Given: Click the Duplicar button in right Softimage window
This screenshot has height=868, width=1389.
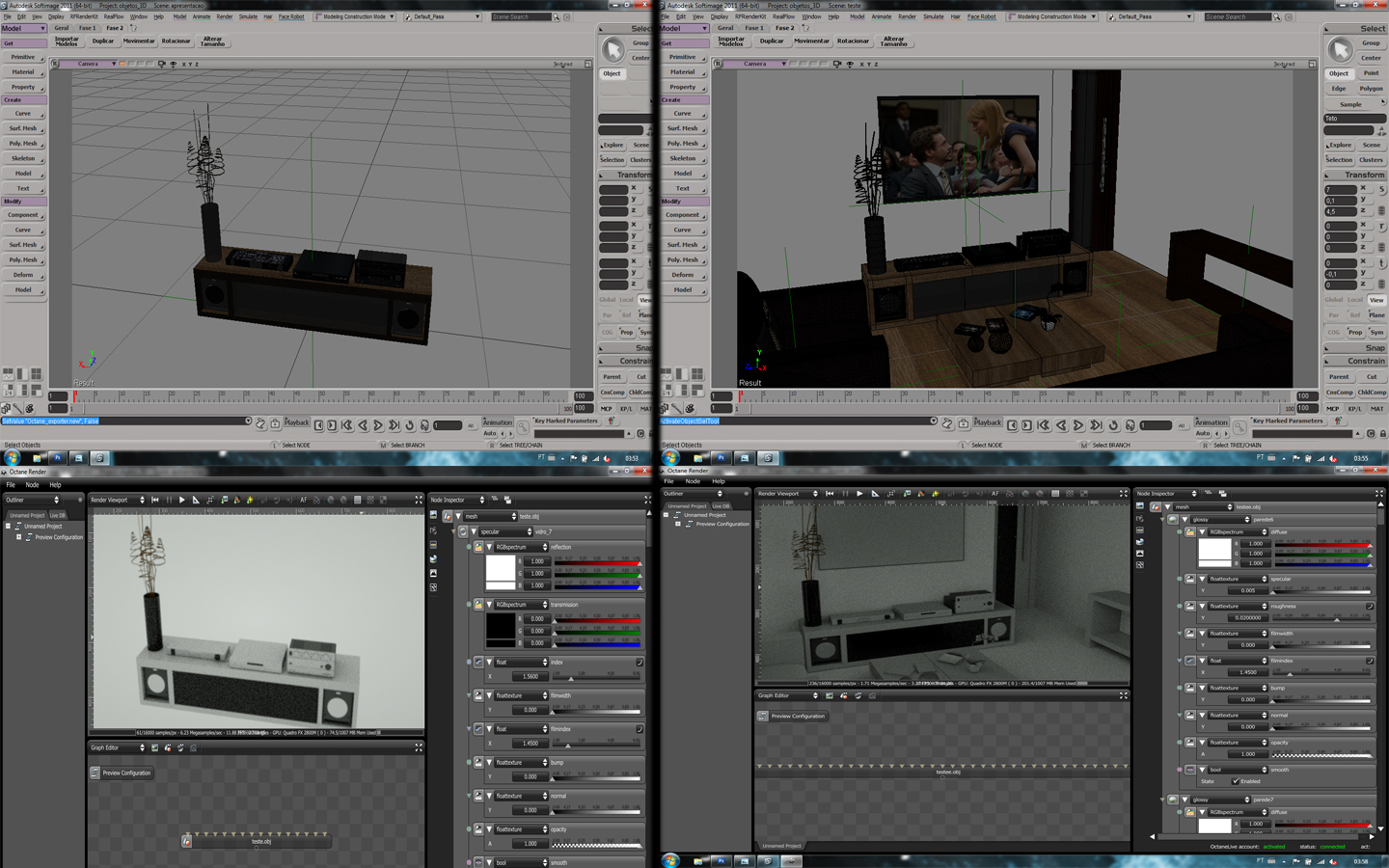Looking at the screenshot, I should pos(772,41).
